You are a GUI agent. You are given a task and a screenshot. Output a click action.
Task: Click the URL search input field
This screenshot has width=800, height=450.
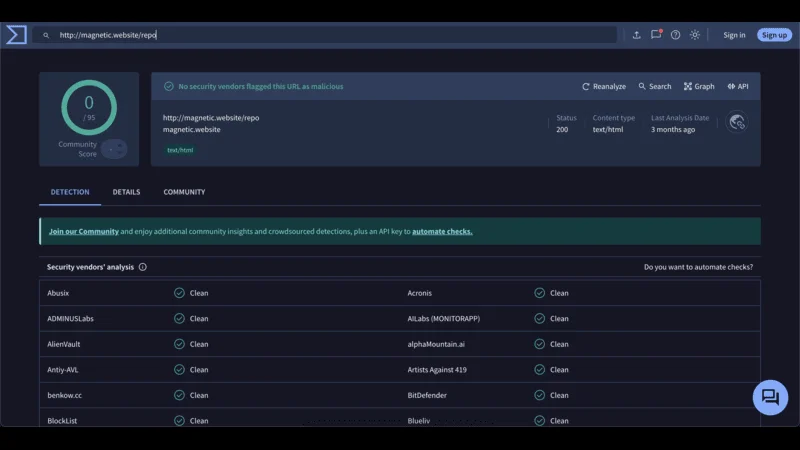pyautogui.click(x=330, y=35)
